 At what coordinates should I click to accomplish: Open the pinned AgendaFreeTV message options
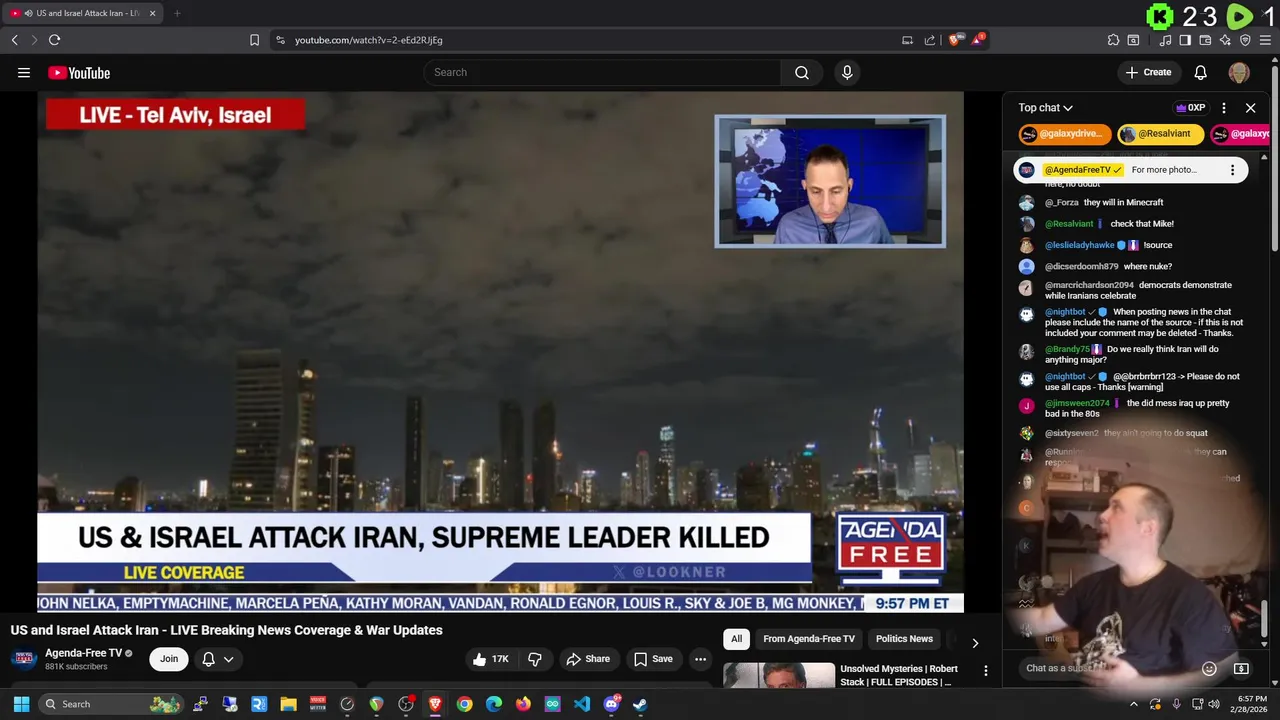coord(1232,170)
